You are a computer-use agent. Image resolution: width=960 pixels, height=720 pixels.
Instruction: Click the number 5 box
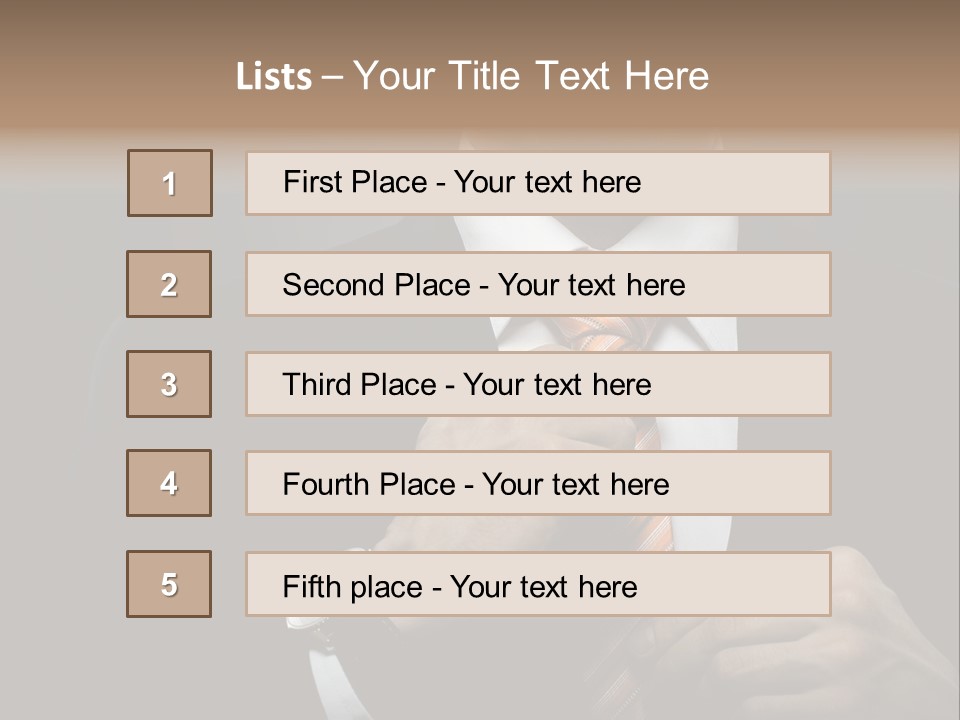[x=169, y=584]
